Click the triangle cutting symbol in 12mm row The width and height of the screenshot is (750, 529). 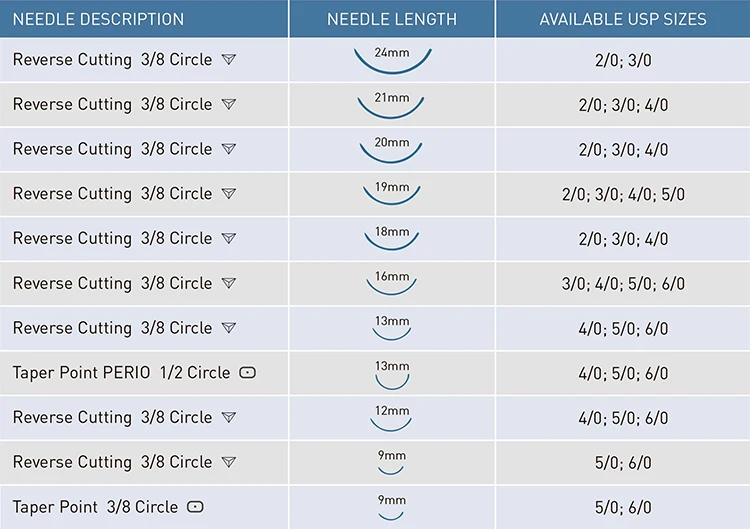coord(229,418)
